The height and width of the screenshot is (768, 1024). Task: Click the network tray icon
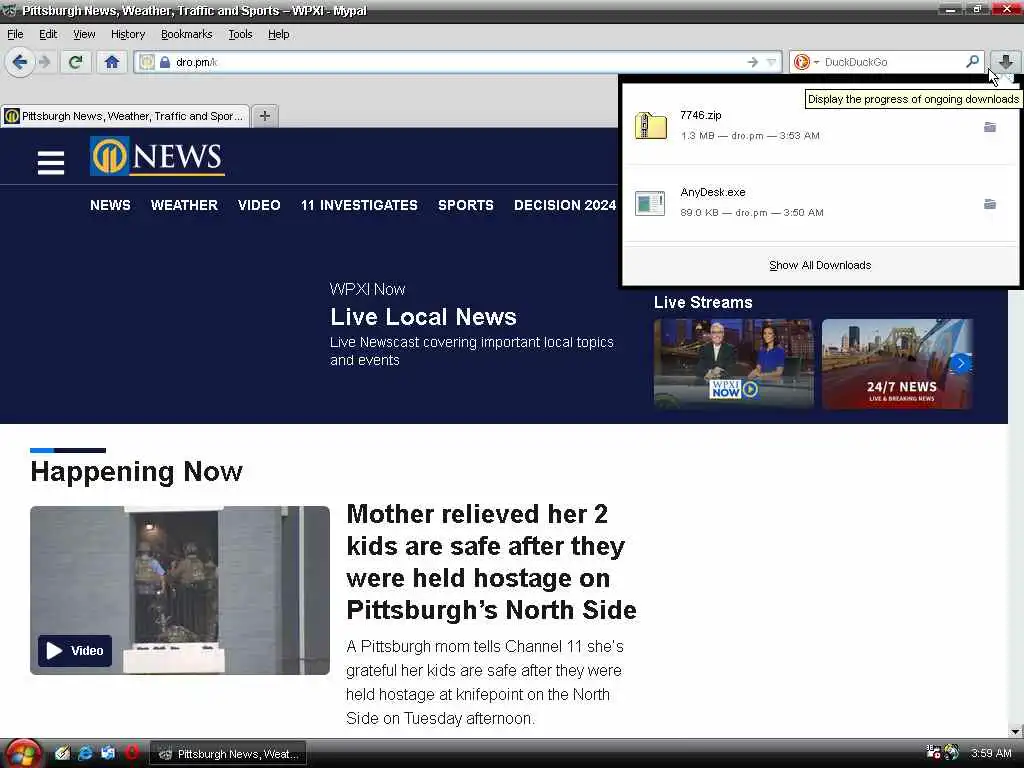pyautogui.click(x=933, y=752)
